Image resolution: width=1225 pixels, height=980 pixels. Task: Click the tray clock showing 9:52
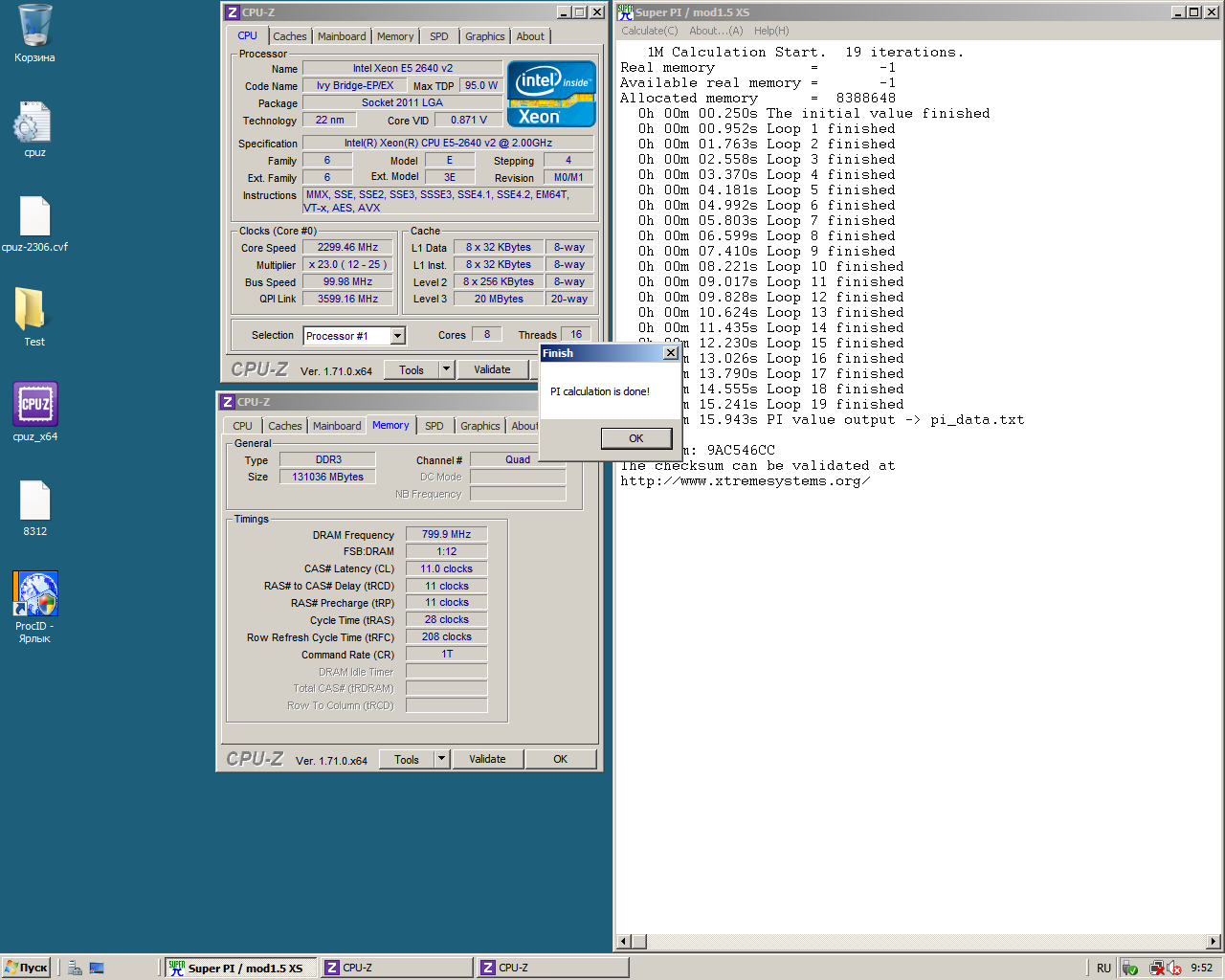1201,969
